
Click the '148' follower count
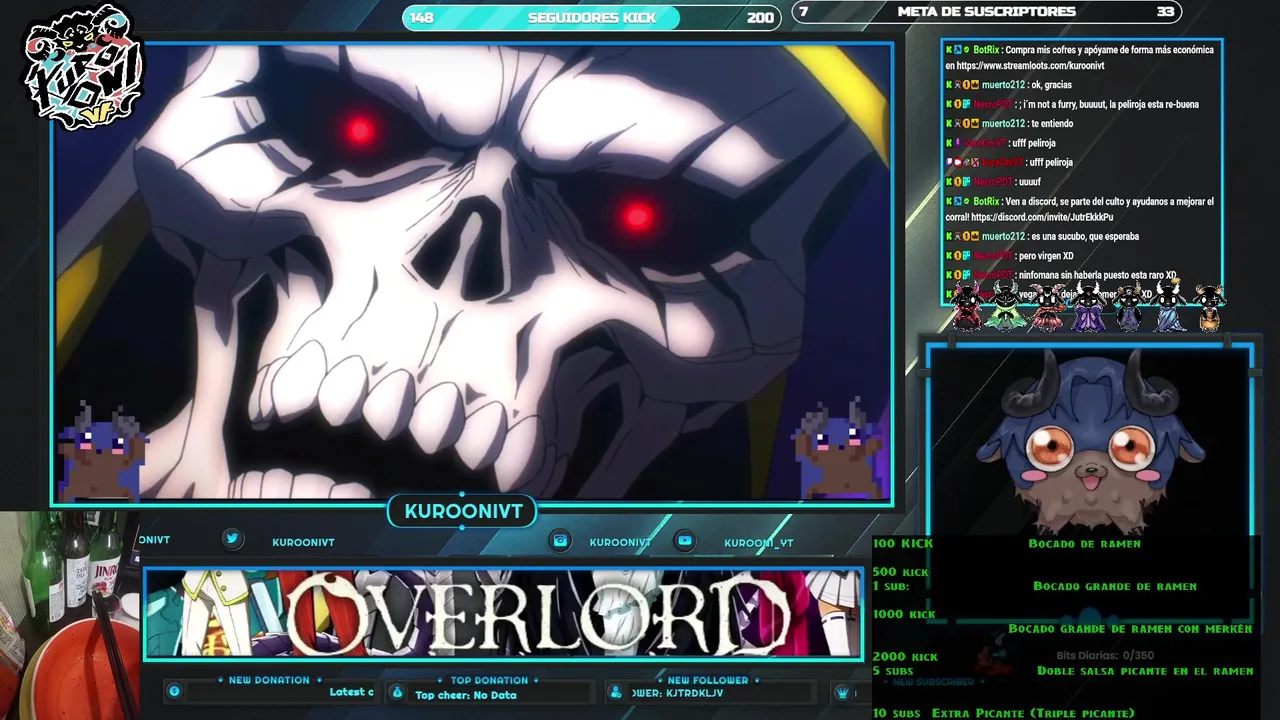point(422,17)
